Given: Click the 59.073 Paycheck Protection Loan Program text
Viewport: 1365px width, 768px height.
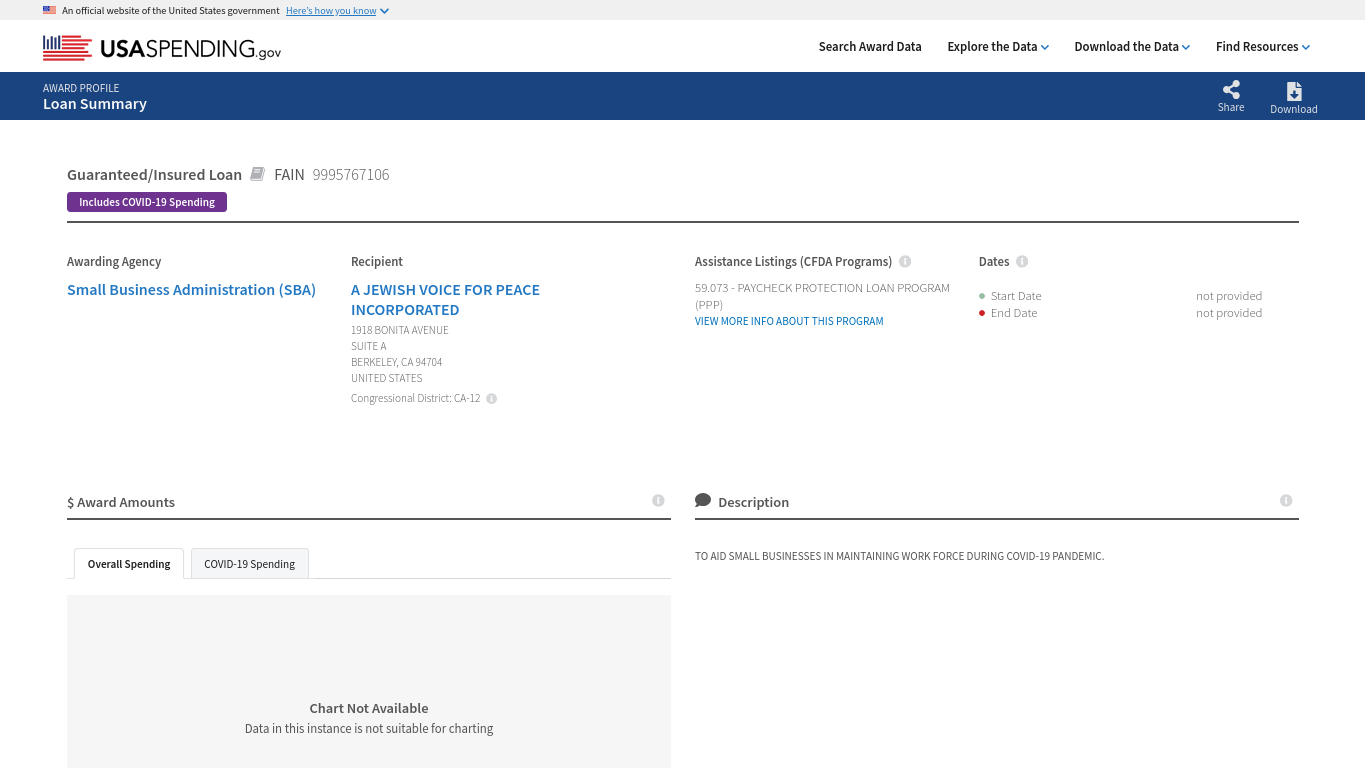Looking at the screenshot, I should tap(822, 296).
